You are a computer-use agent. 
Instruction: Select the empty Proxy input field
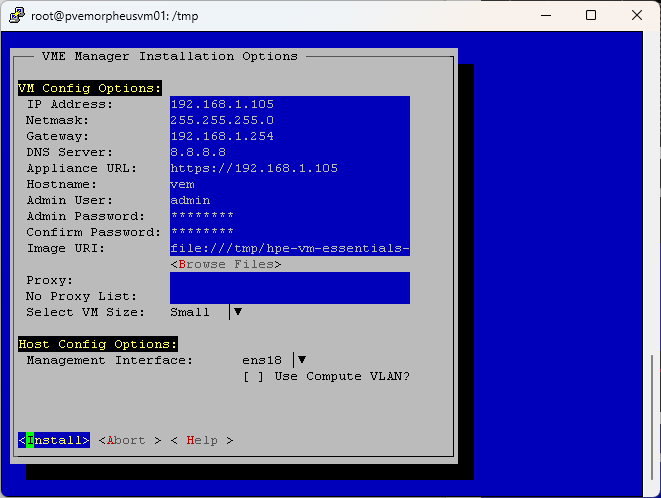coord(289,280)
